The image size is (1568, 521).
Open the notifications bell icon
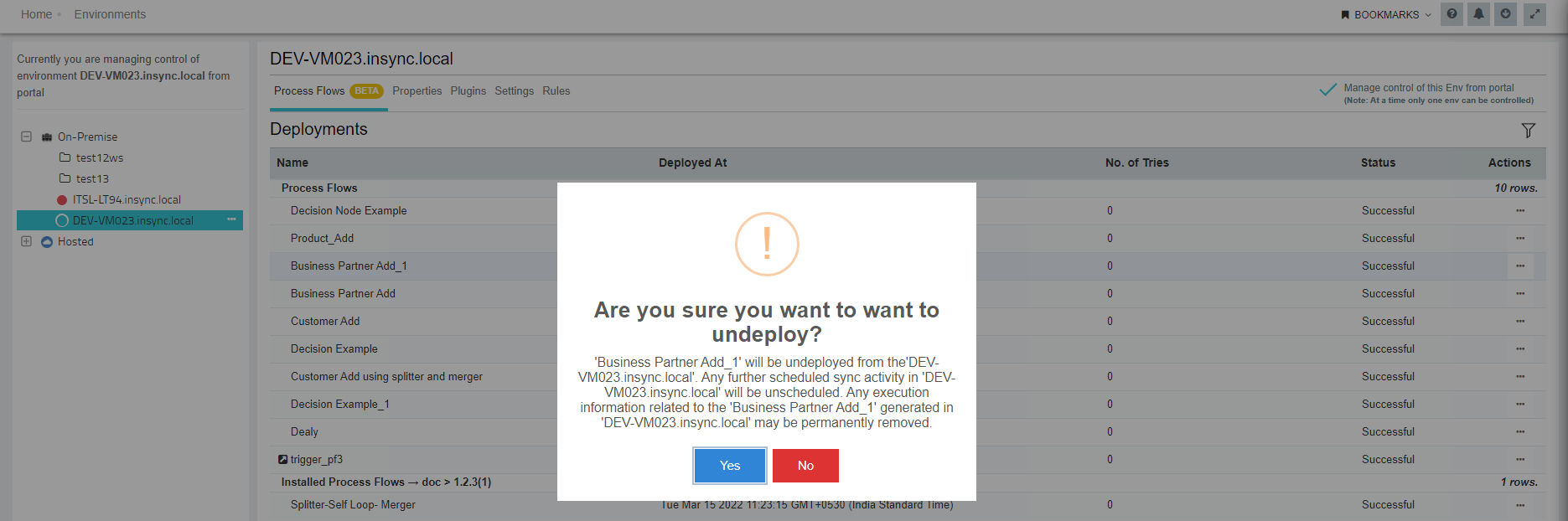pyautogui.click(x=1478, y=14)
